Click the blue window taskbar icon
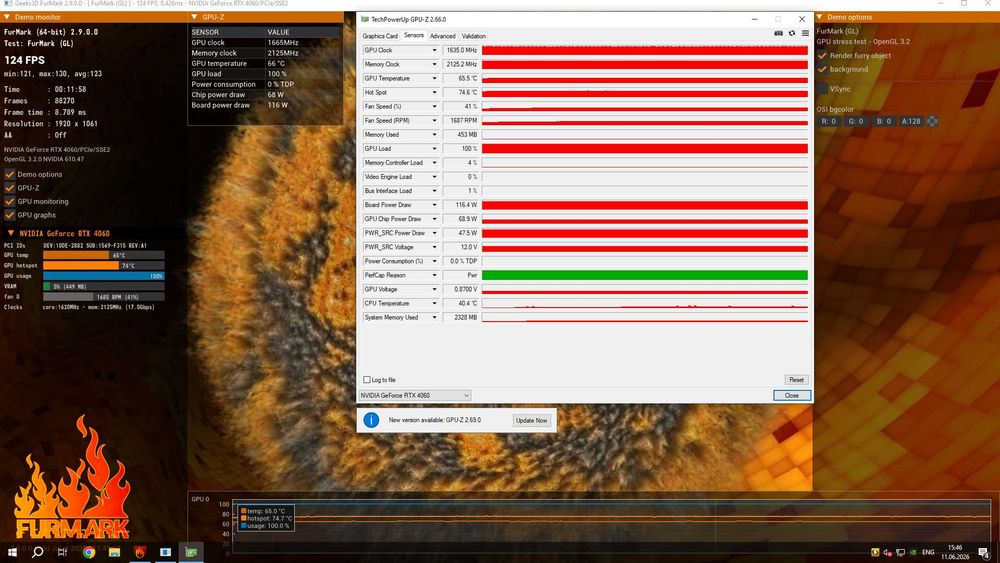Screen dimensions: 1000x563 165,552
